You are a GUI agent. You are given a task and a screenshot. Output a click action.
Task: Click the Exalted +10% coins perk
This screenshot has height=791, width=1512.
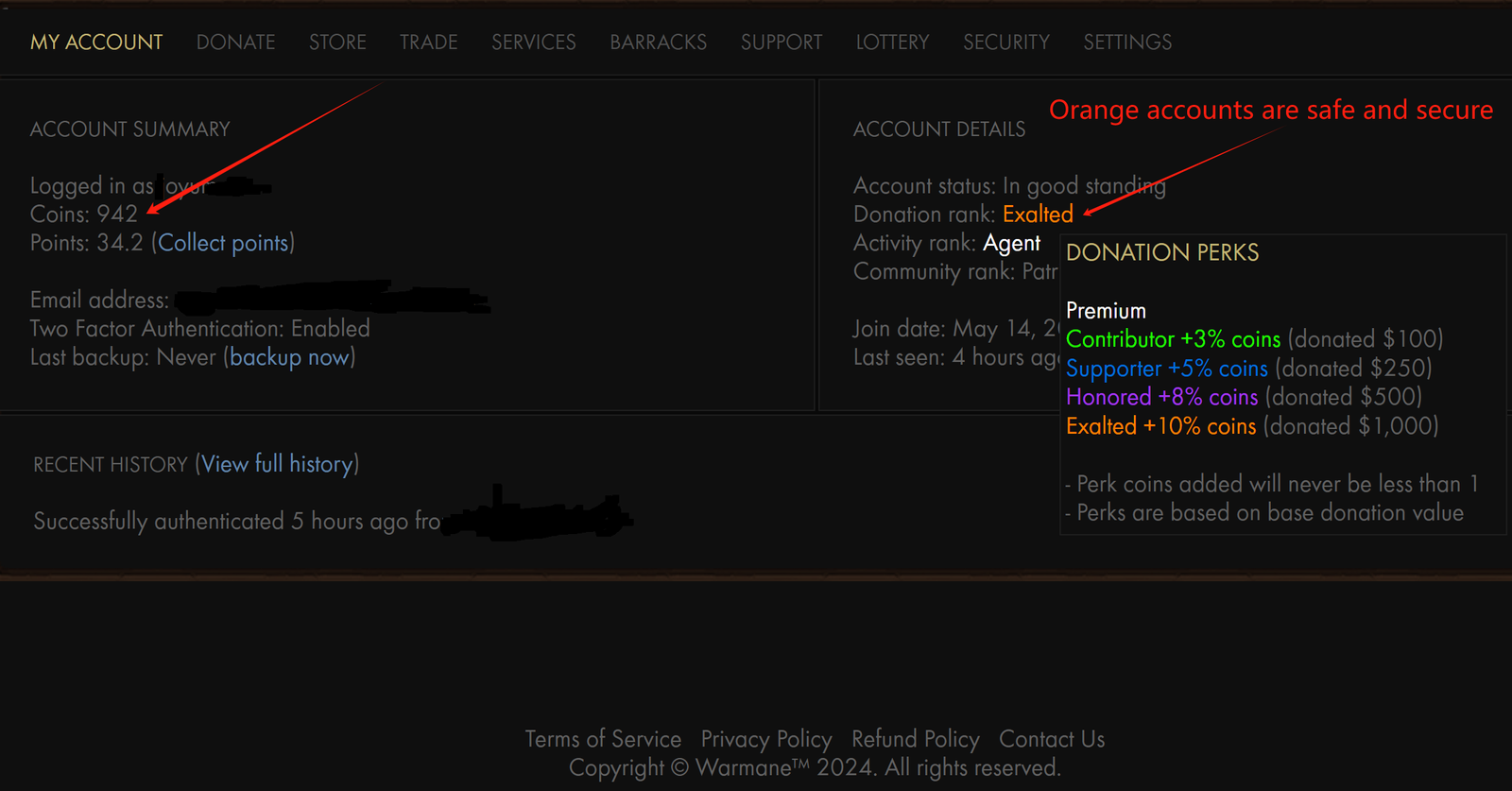coord(1161,426)
